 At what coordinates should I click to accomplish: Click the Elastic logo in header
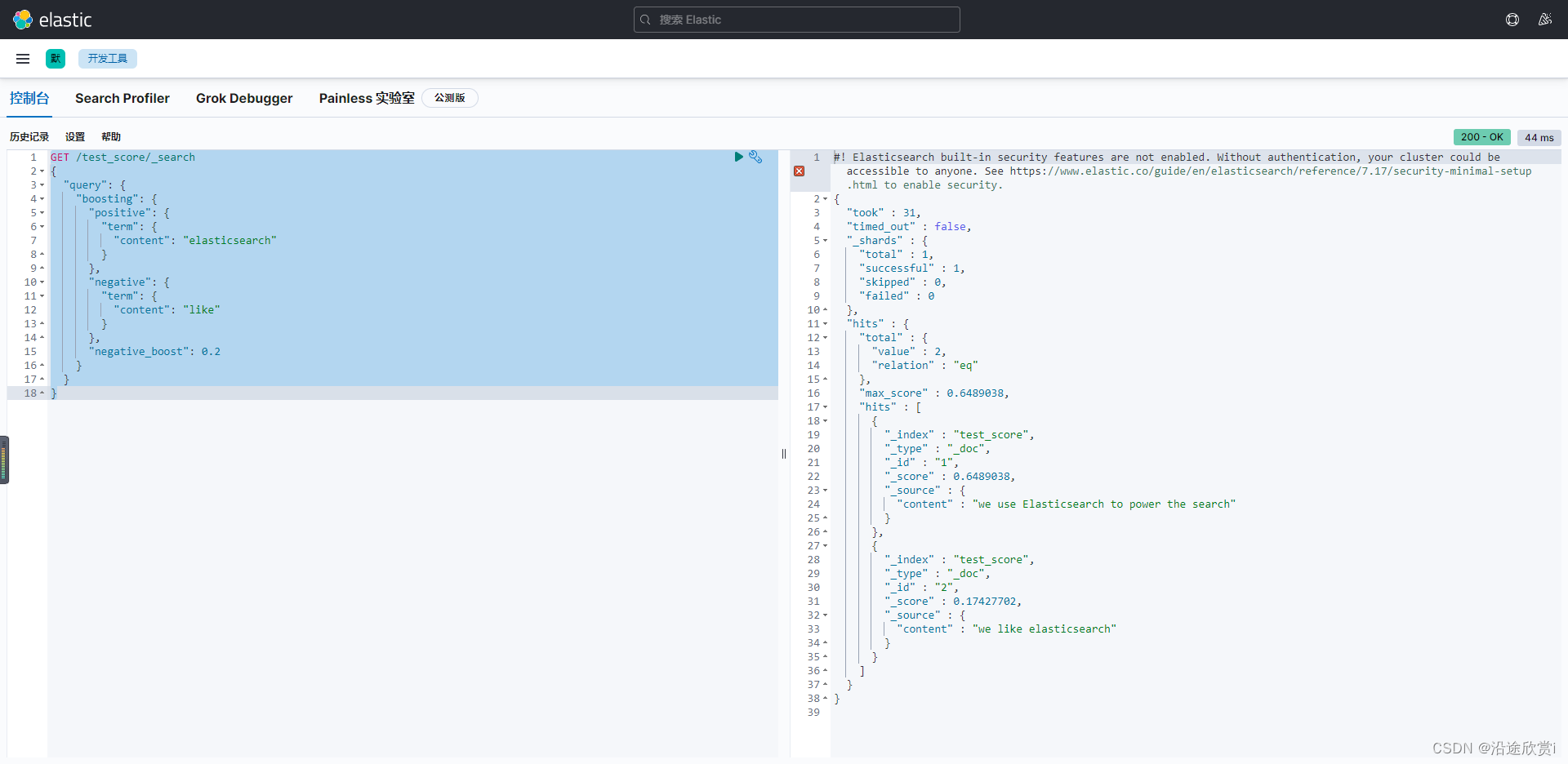(52, 20)
